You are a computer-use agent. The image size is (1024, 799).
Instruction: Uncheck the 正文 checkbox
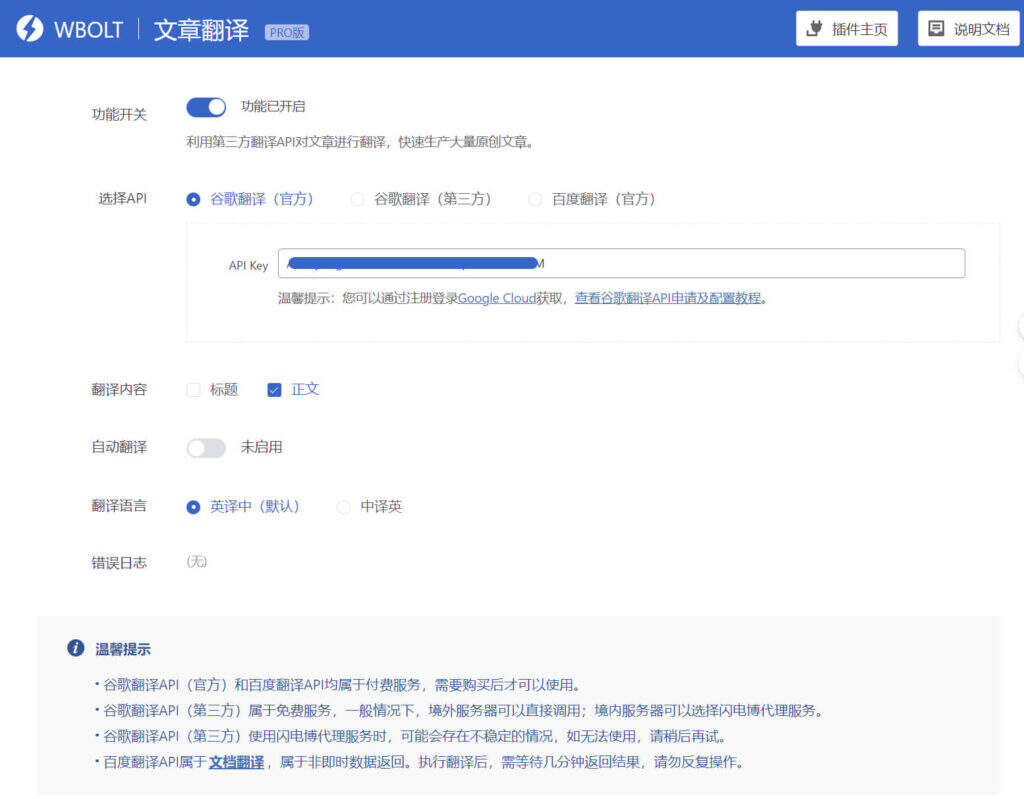(x=275, y=390)
